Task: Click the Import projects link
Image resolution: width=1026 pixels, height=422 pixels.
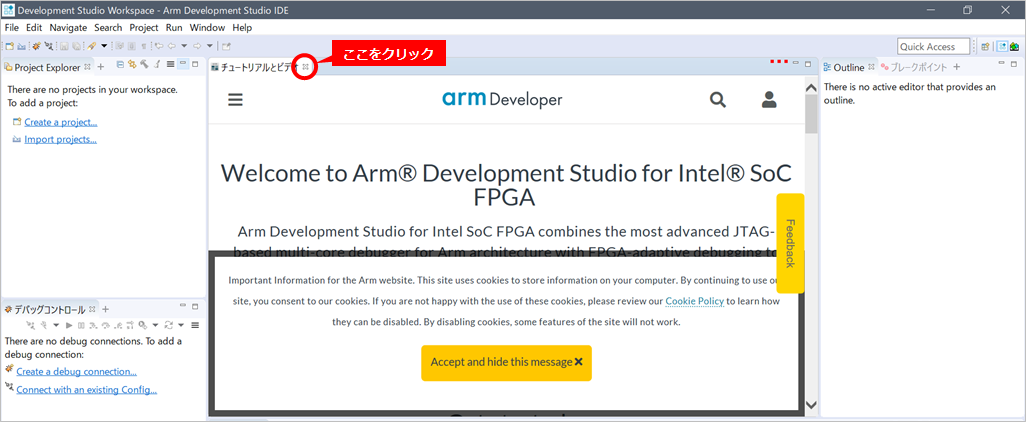Action: pyautogui.click(x=60, y=139)
